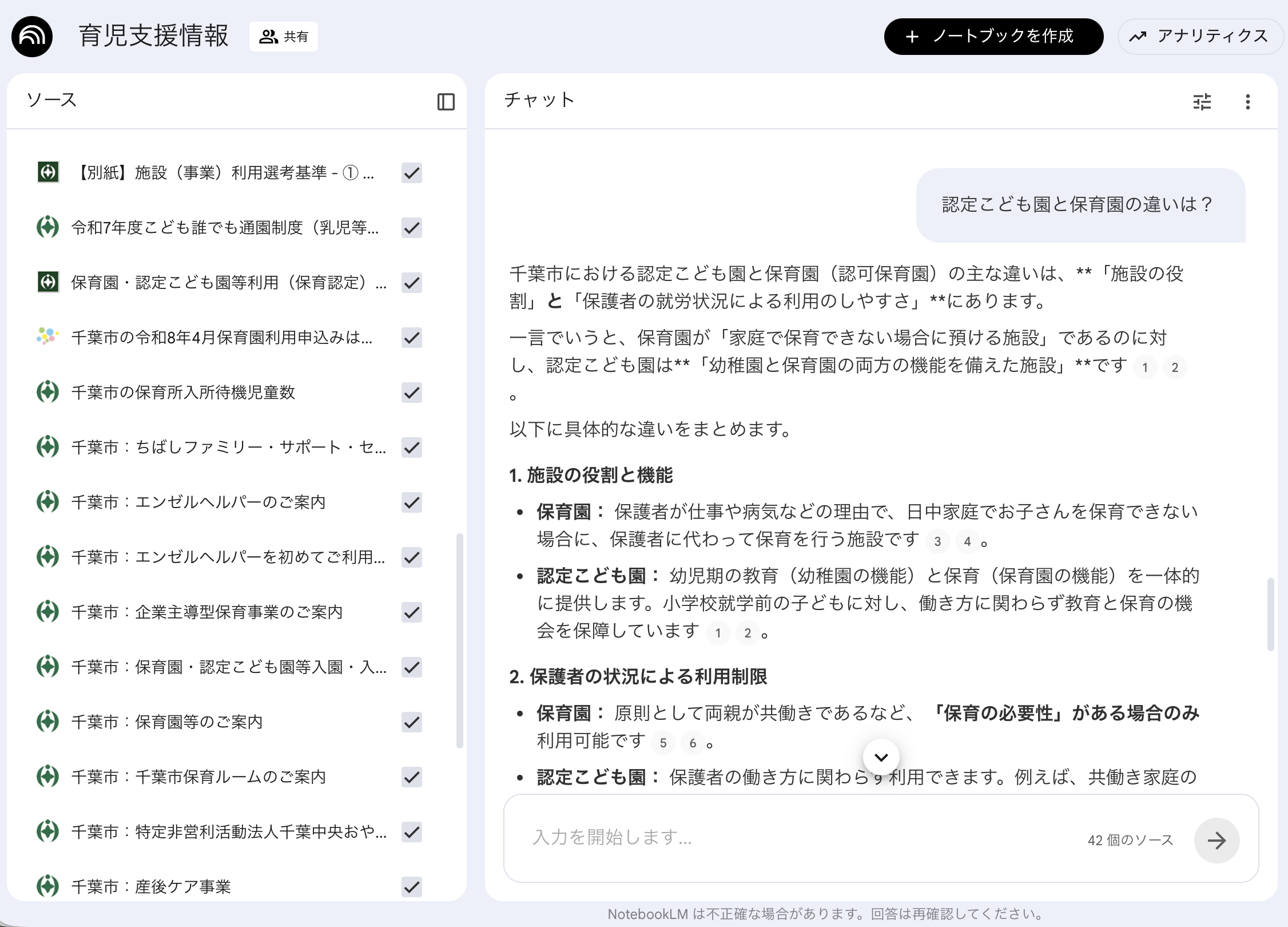Viewport: 1288px width, 927px height.
Task: Click the send message arrow icon
Action: [1217, 841]
